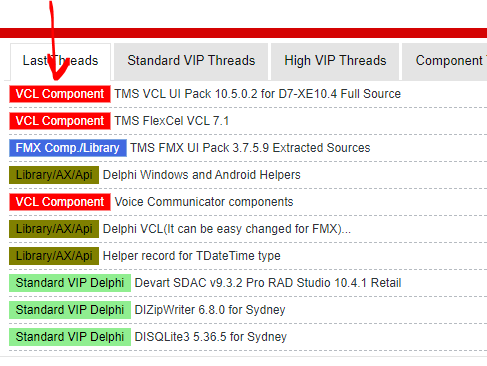
Task: Click Standard VIP Delphi tag beside DISQLite3
Action: point(70,337)
